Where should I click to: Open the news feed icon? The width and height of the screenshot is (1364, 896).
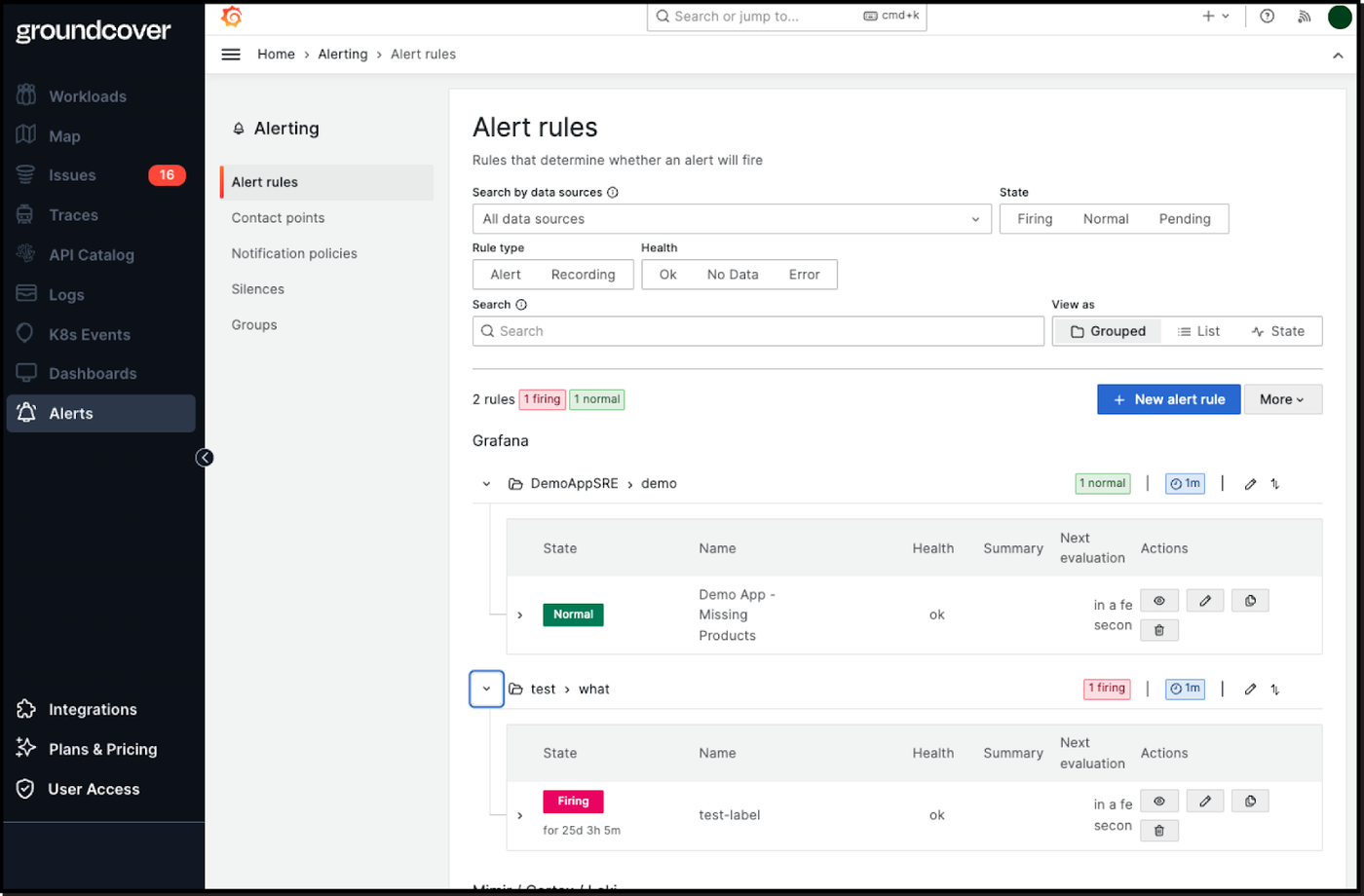click(x=1305, y=17)
